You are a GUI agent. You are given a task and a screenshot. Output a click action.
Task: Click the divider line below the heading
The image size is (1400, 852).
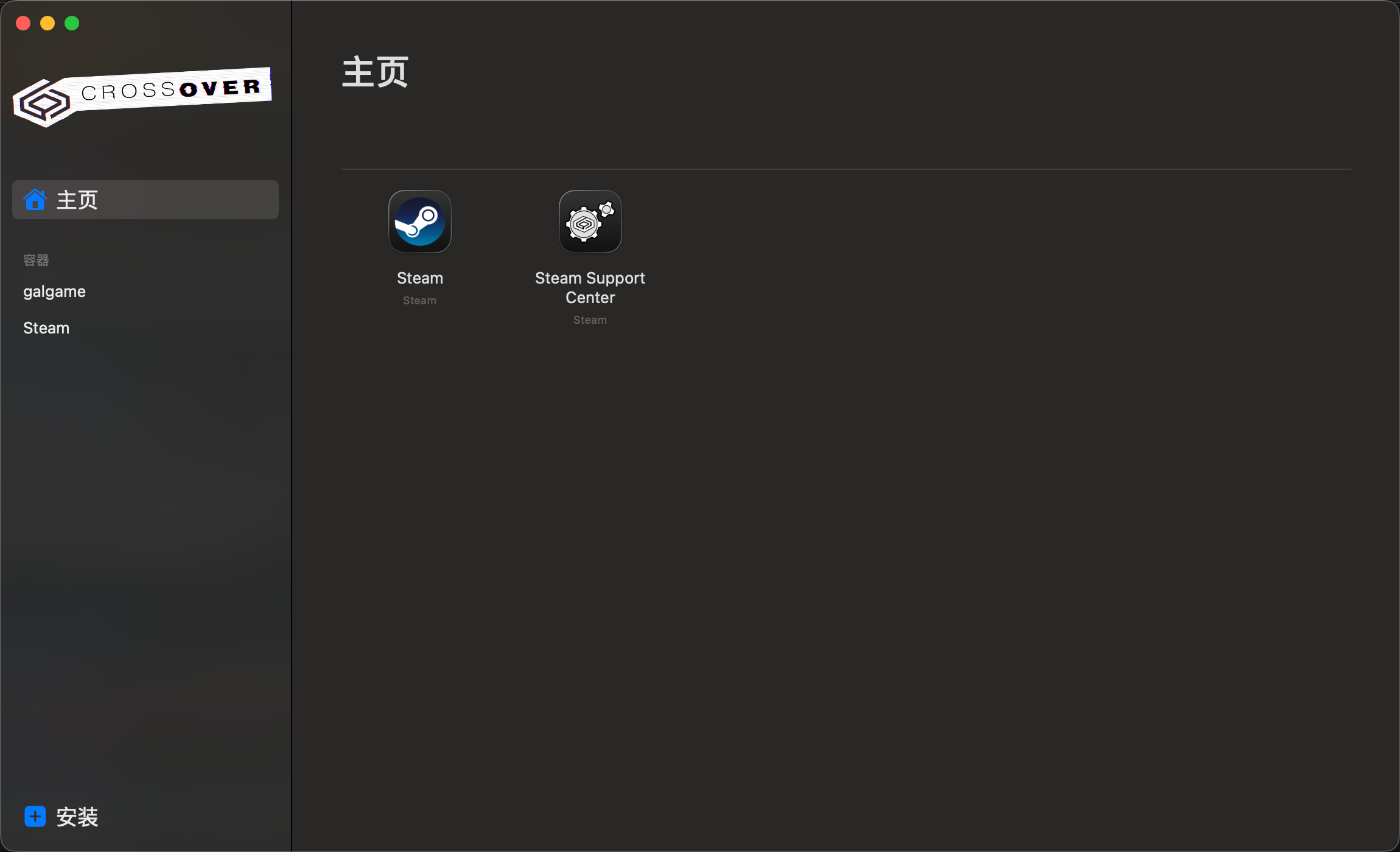[x=845, y=169]
